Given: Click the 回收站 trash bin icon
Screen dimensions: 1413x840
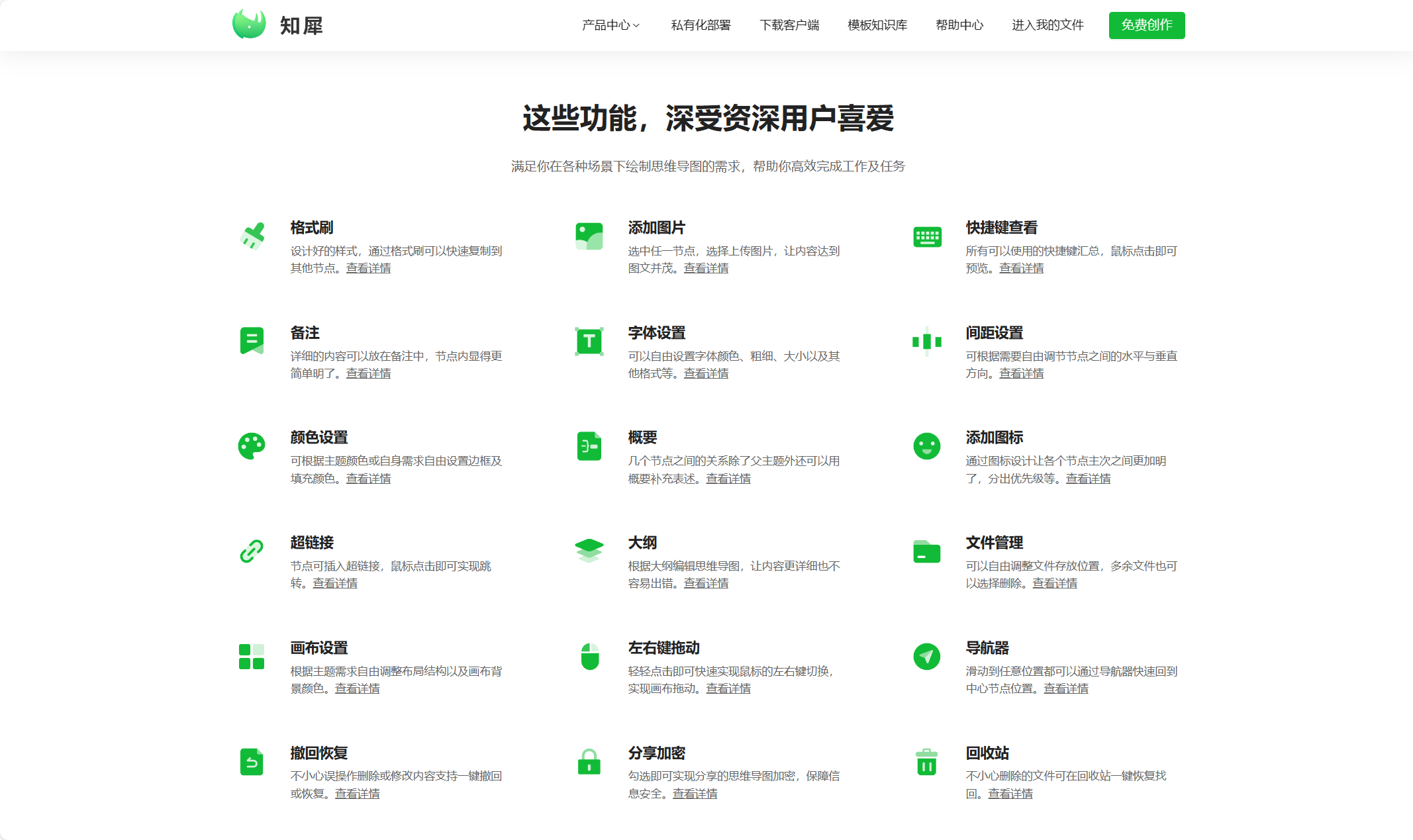Looking at the screenshot, I should click(x=927, y=761).
